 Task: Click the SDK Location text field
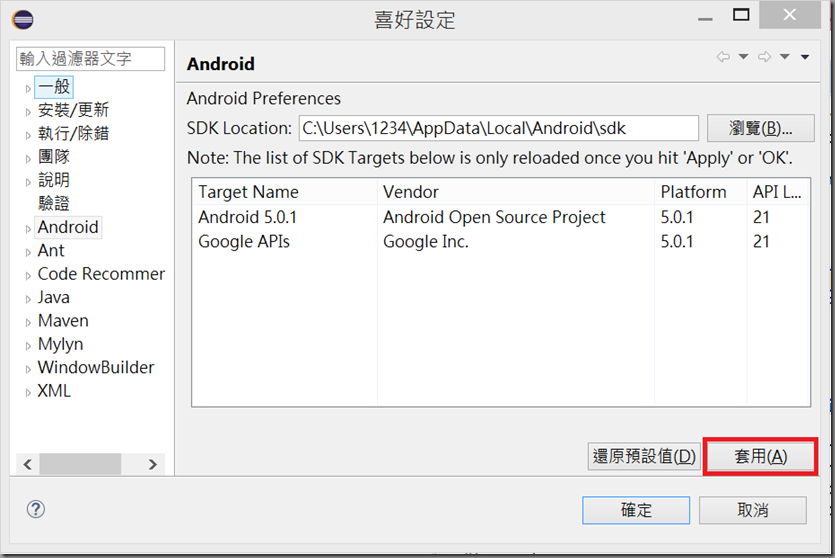coord(497,128)
